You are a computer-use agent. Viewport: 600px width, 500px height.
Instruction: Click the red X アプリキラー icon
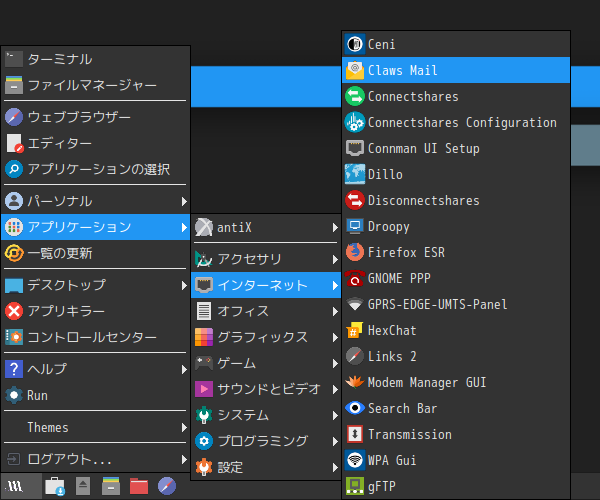(14, 311)
